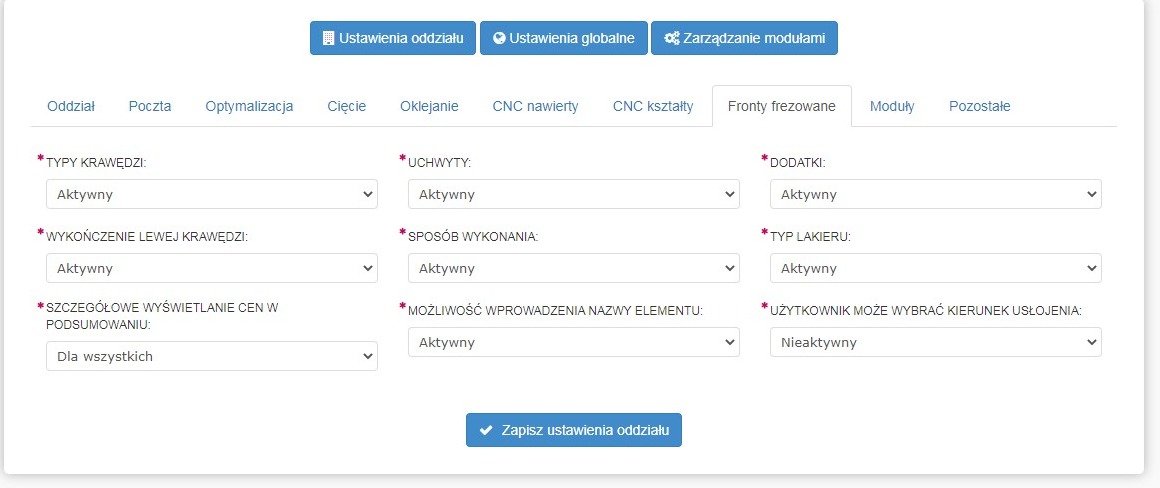The image size is (1160, 488).
Task: Expand the Uchwyty dropdown
Action: tap(574, 194)
